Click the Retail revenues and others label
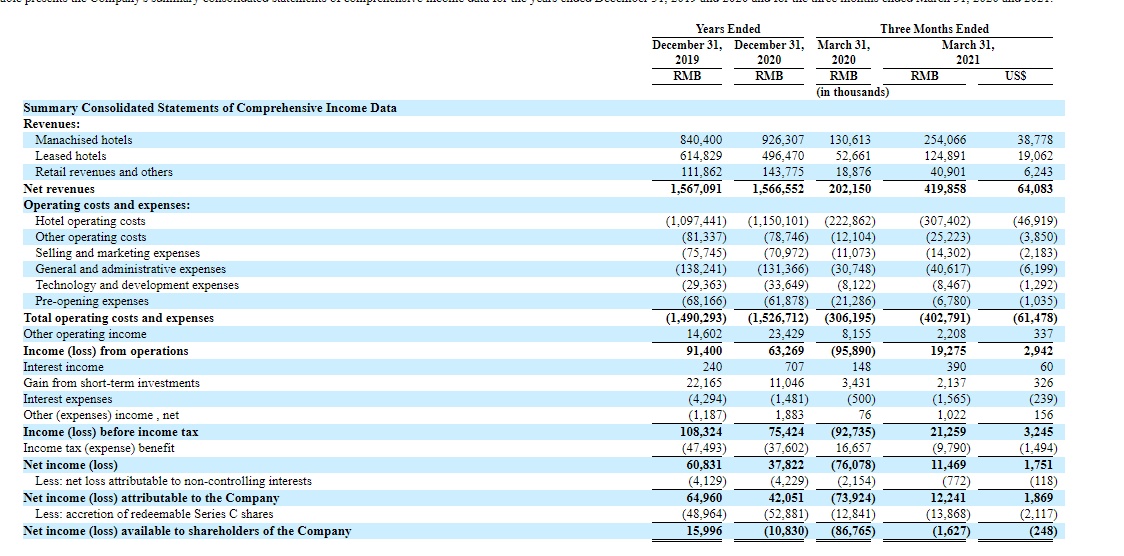The width and height of the screenshot is (1124, 556). pyautogui.click(x=103, y=172)
